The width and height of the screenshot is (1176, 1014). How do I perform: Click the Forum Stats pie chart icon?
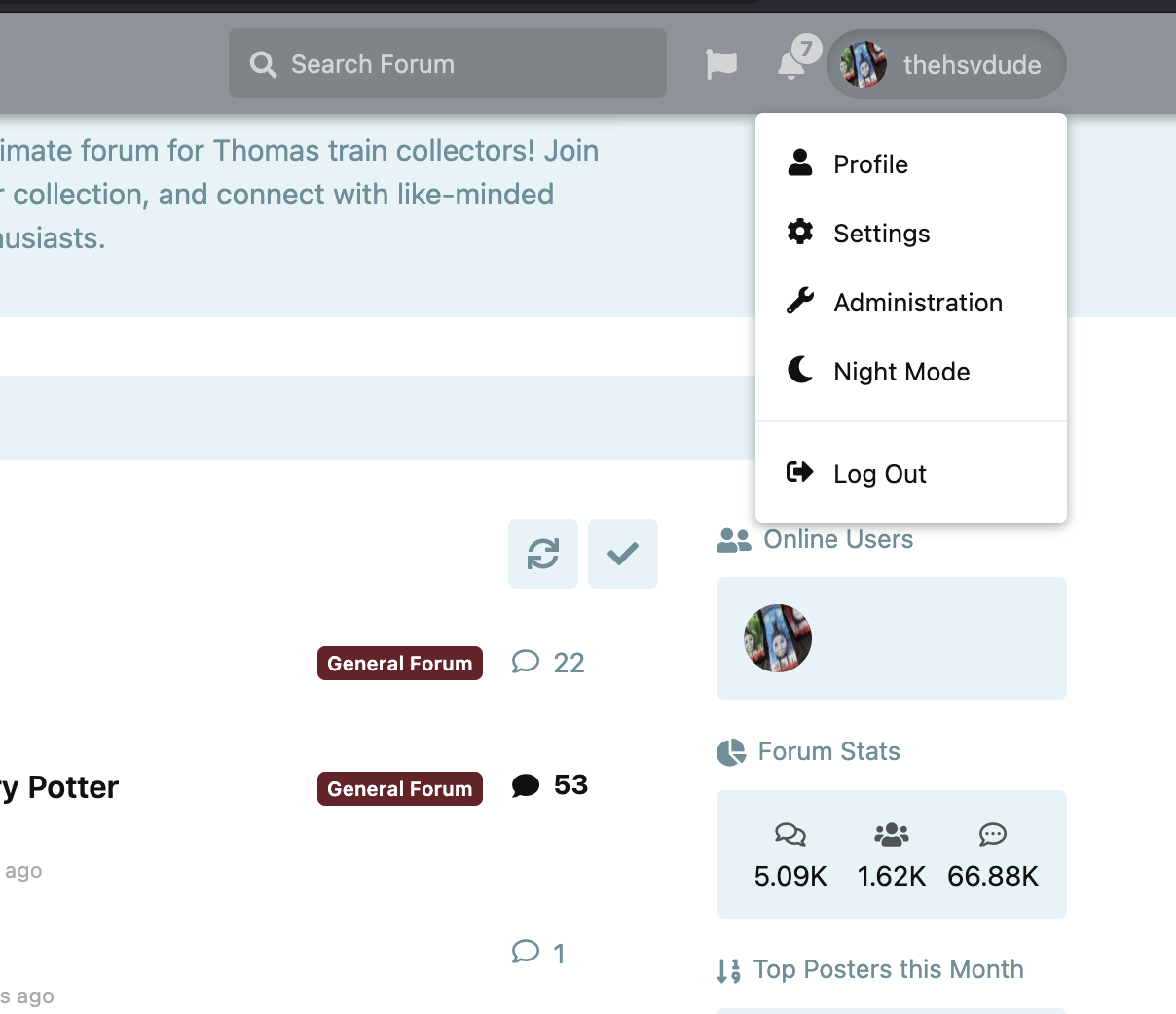tap(731, 752)
